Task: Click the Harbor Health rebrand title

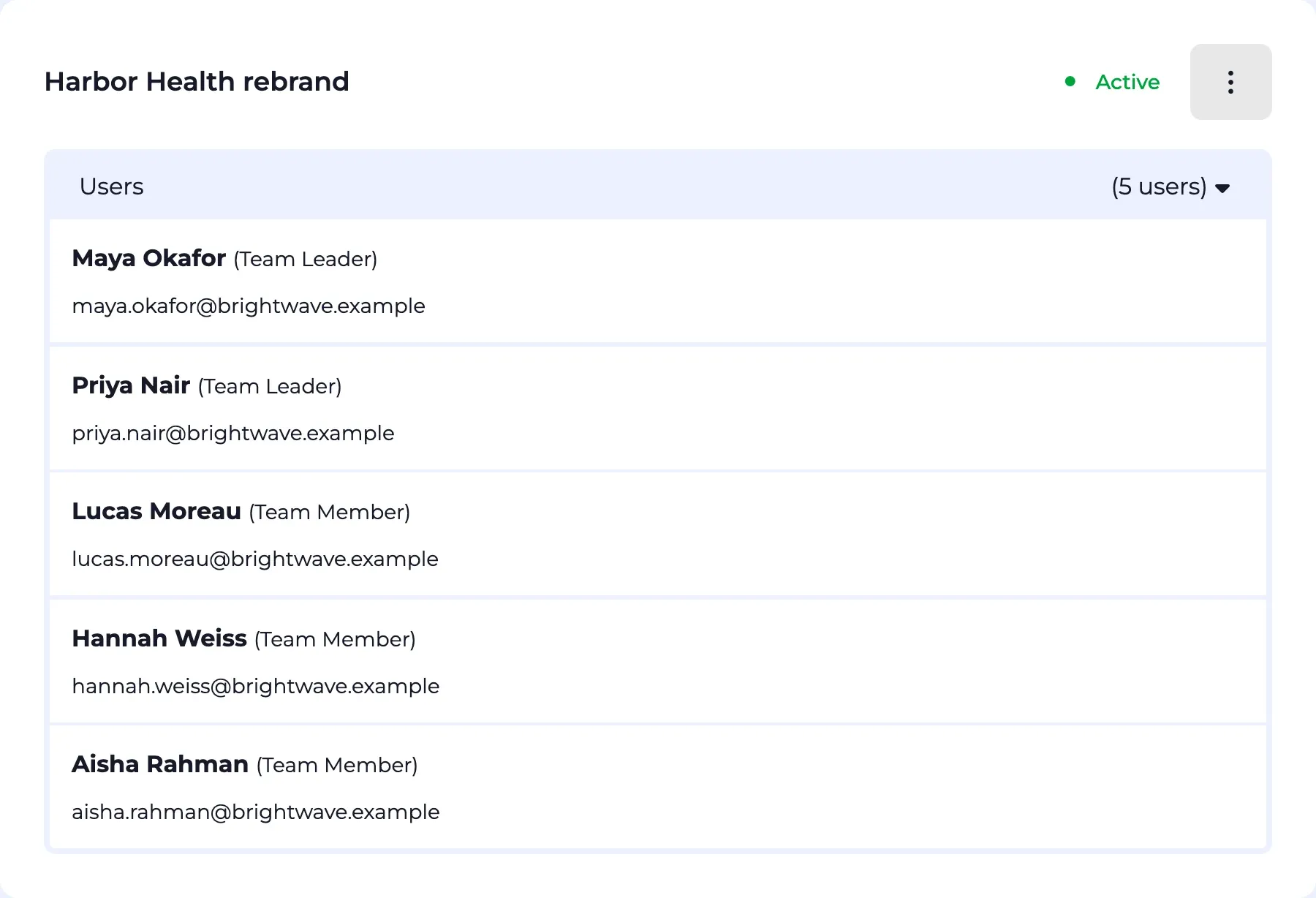Action: coord(197,81)
